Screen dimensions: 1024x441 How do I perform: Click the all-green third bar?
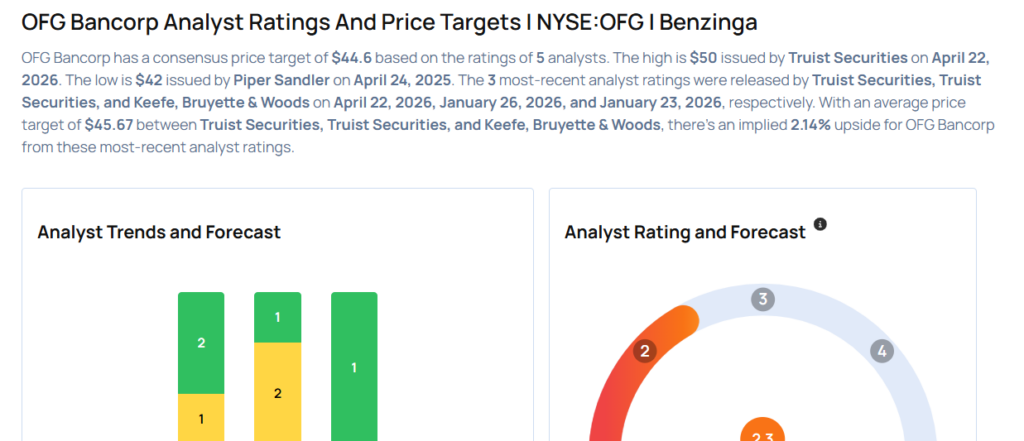tap(354, 366)
